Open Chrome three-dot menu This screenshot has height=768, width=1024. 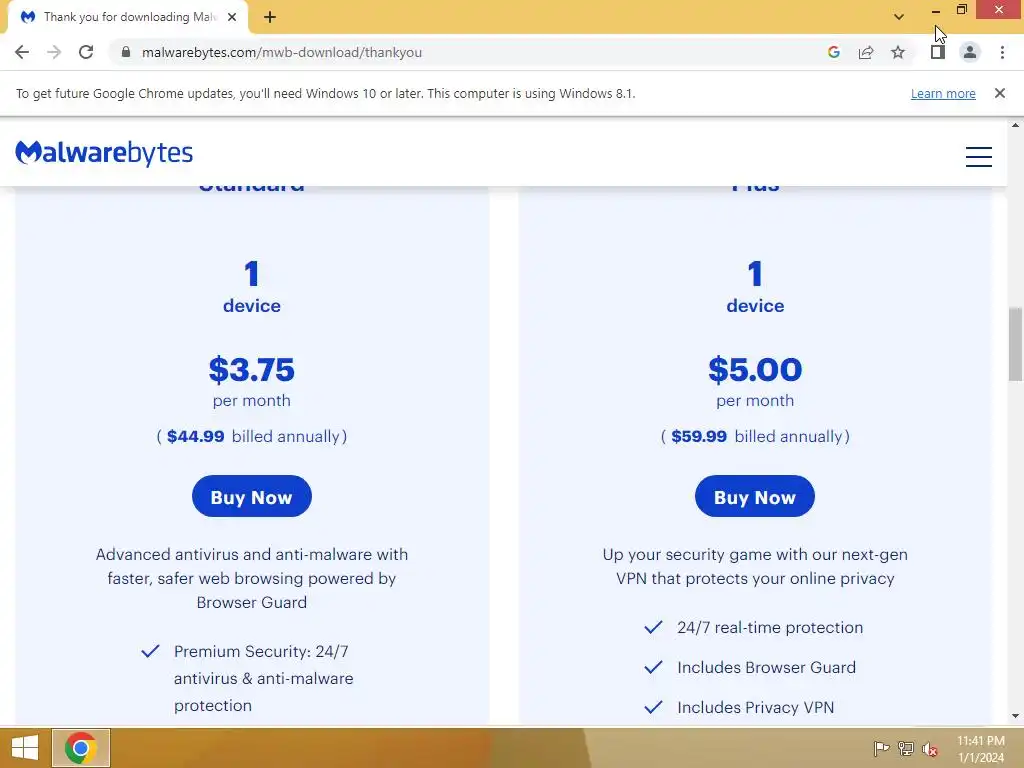1002,52
